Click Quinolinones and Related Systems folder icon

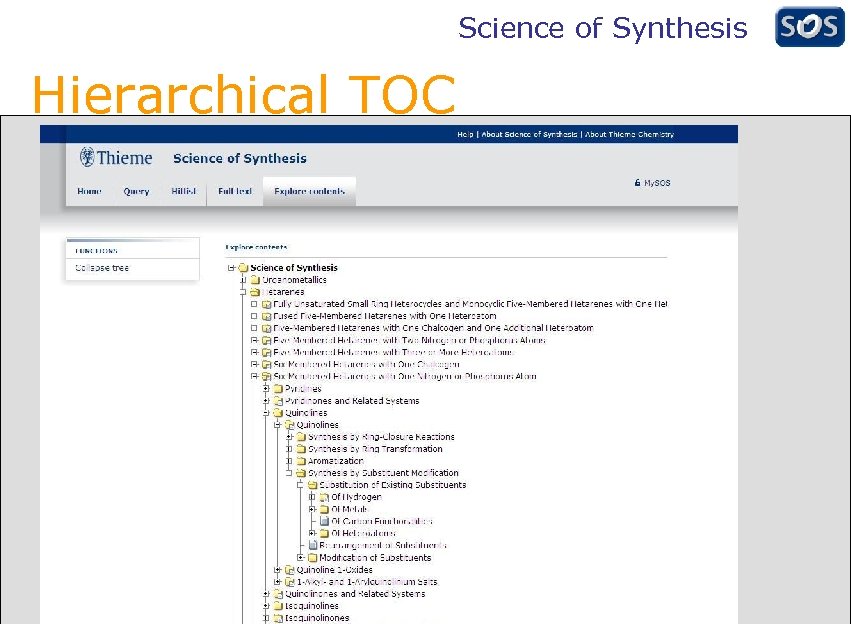click(x=278, y=594)
